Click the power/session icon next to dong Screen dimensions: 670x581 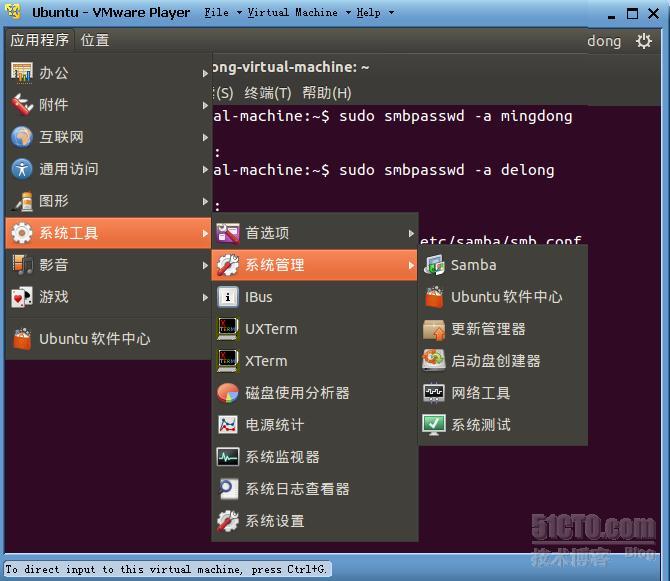644,41
